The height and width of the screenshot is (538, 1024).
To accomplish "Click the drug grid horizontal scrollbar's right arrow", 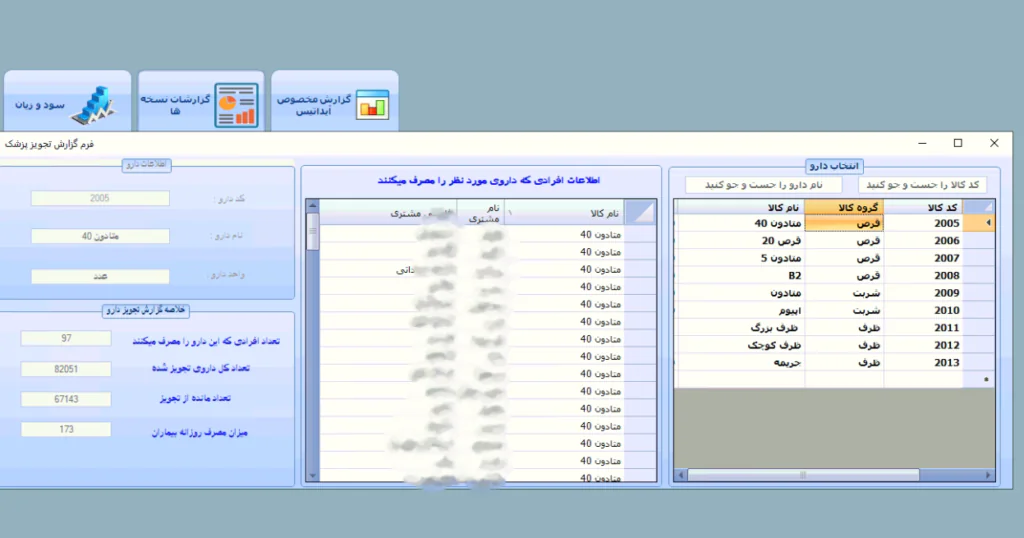I will pos(990,476).
